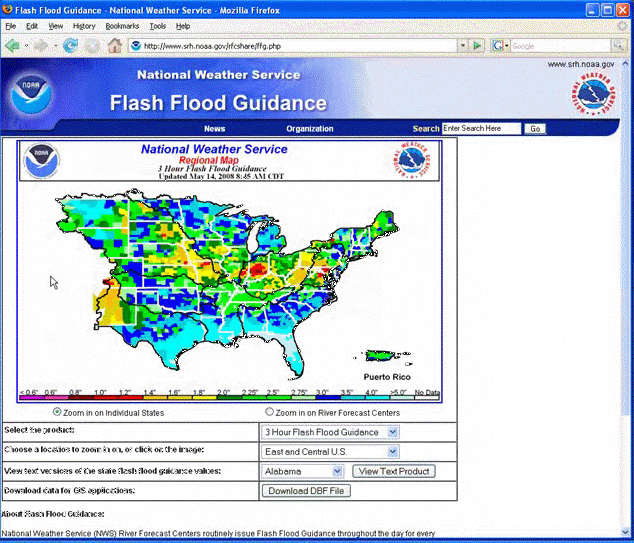Open the Help menu
This screenshot has width=634, height=543.
click(x=183, y=26)
